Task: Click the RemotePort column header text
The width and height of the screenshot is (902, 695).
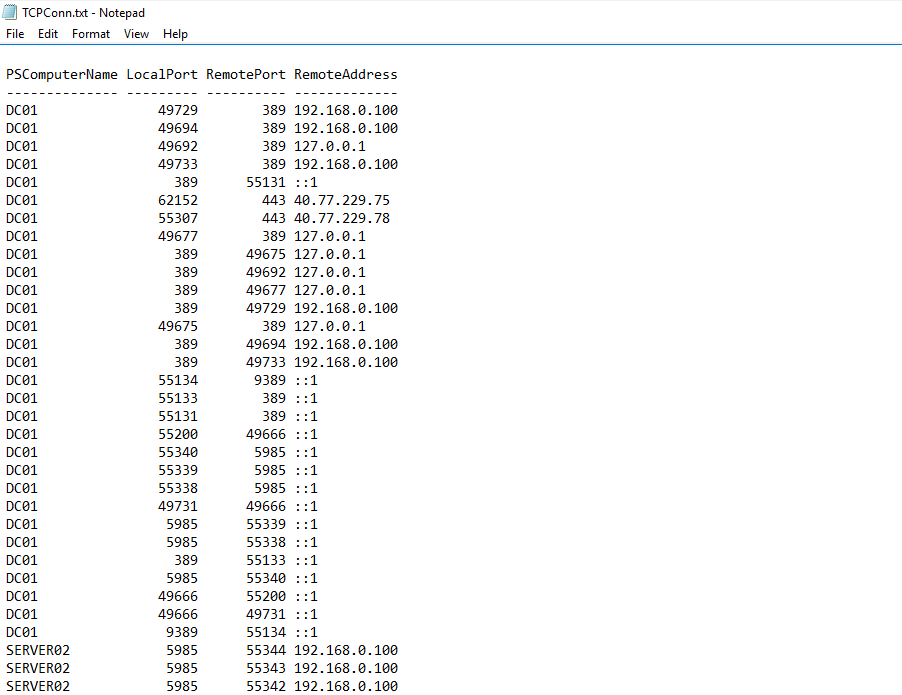Action: 246,74
